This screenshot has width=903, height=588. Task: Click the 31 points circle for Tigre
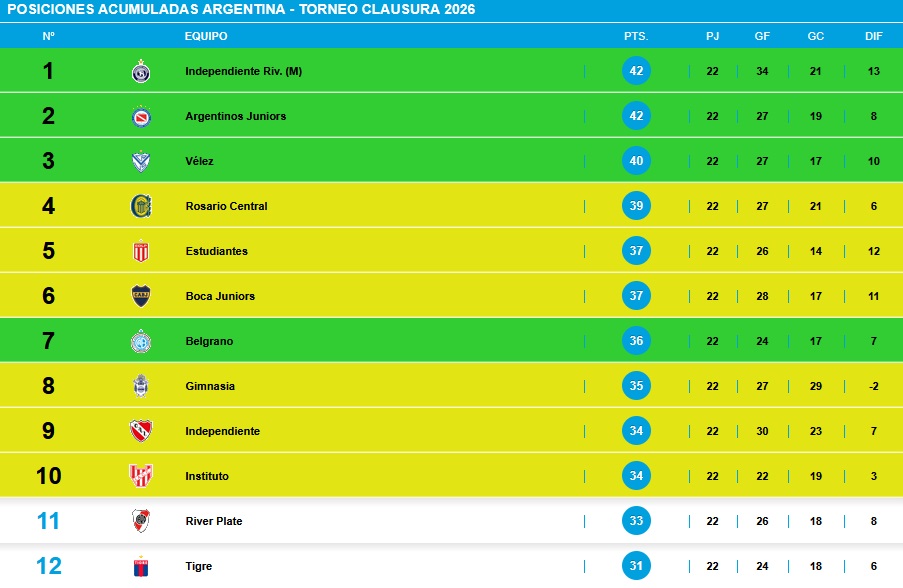(636, 566)
